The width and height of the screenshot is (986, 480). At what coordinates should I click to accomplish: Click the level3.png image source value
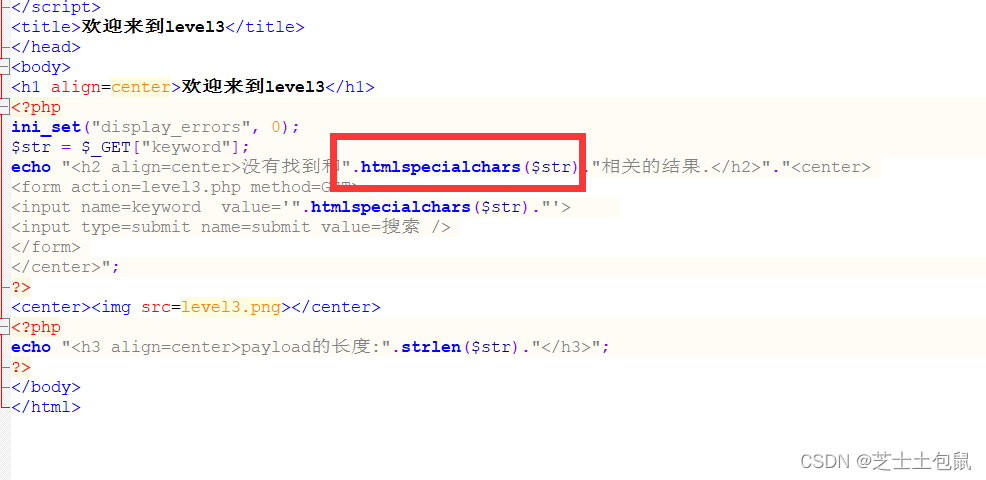coord(231,307)
